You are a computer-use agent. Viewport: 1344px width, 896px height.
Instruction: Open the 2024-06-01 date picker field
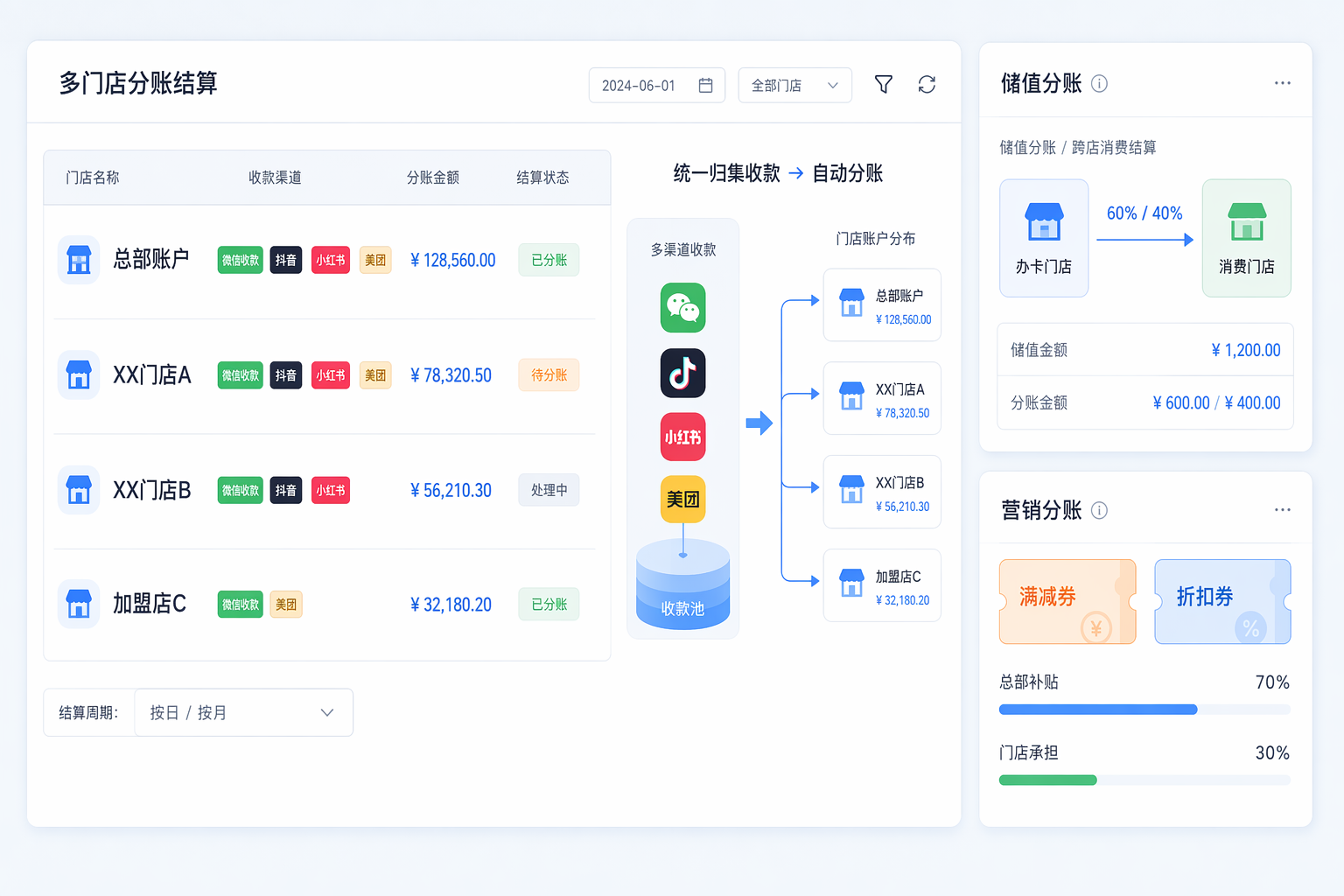(x=657, y=85)
